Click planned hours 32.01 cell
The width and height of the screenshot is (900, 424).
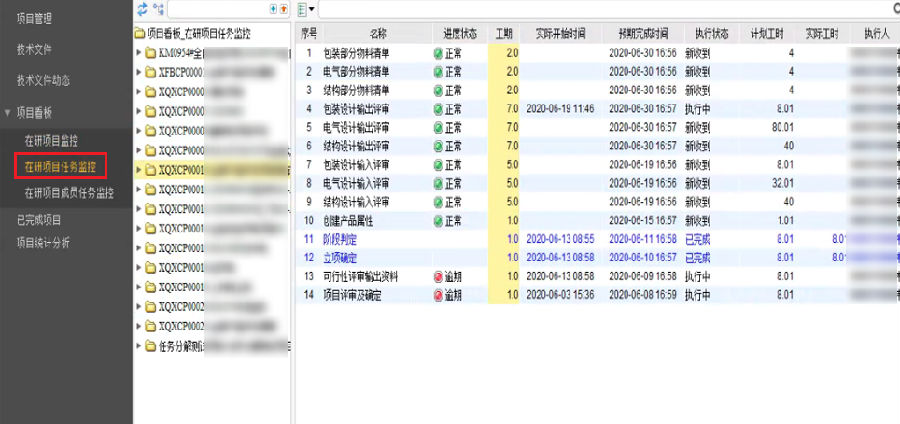tap(783, 184)
